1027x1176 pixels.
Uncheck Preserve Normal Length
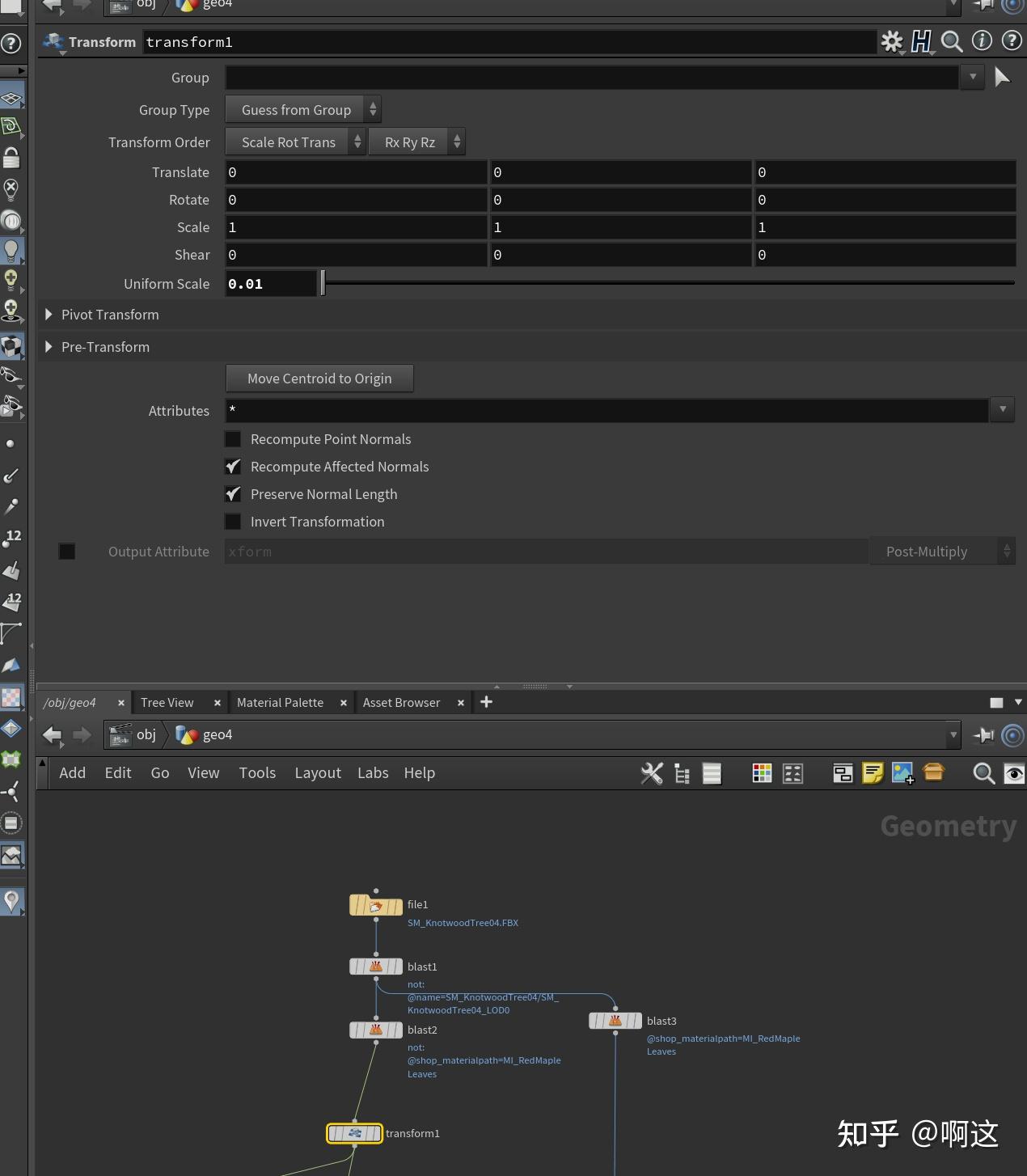click(233, 494)
